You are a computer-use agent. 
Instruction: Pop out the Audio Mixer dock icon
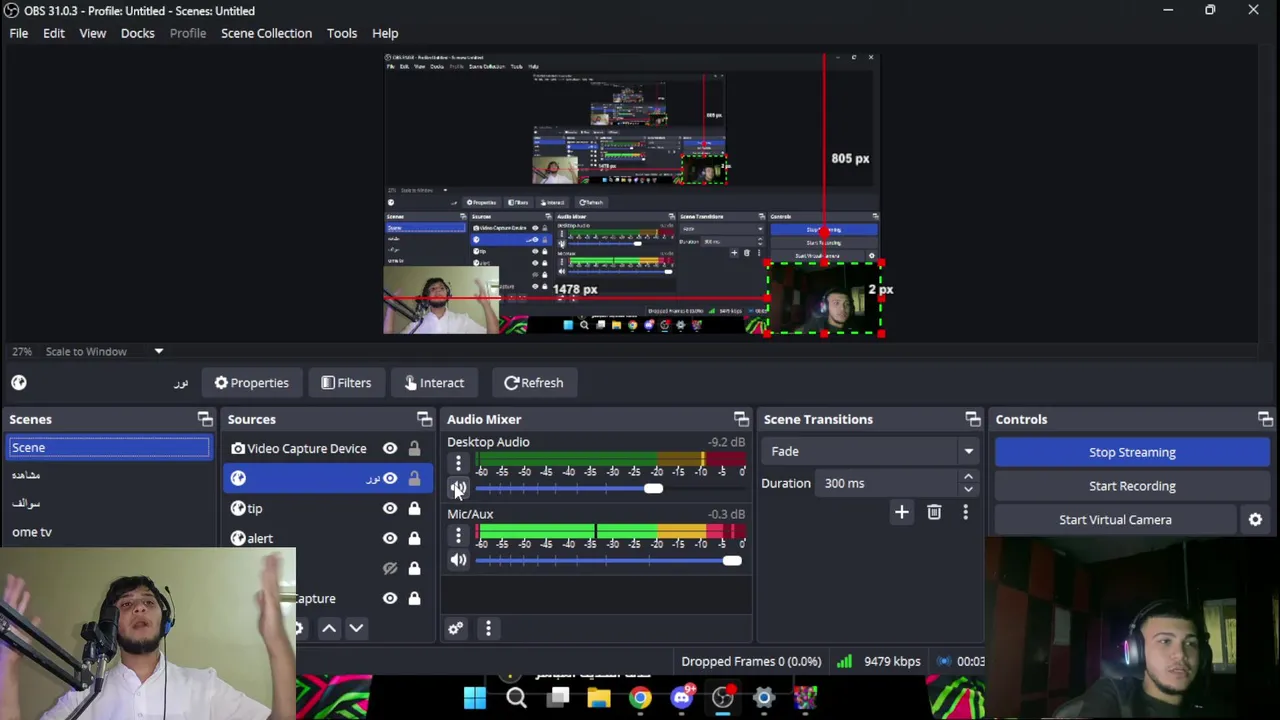tap(741, 419)
